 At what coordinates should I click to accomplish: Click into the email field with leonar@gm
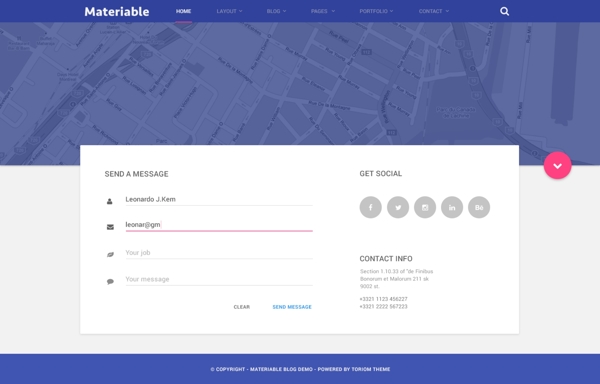(219, 225)
